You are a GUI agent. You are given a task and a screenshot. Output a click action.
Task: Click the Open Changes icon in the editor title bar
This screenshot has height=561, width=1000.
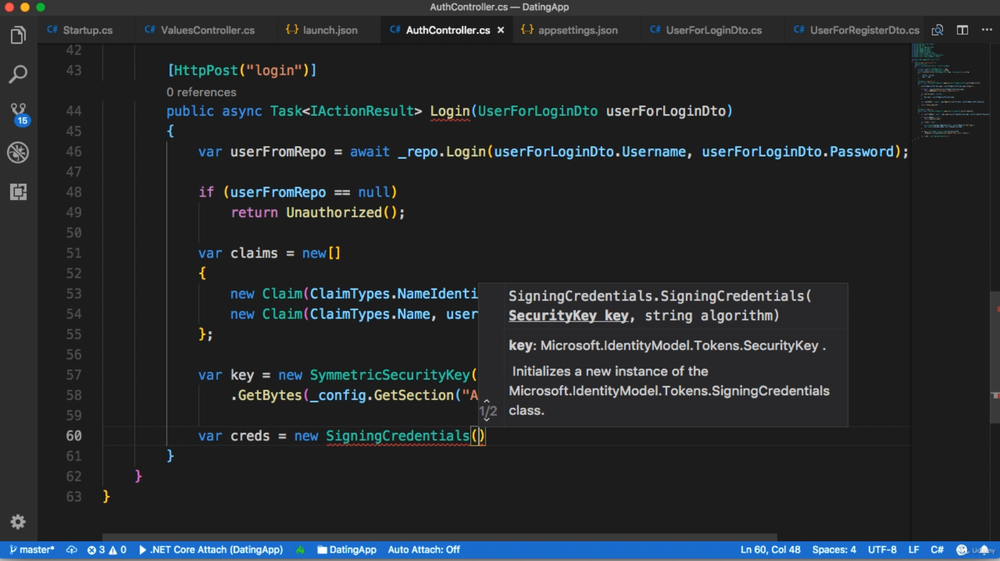point(938,30)
